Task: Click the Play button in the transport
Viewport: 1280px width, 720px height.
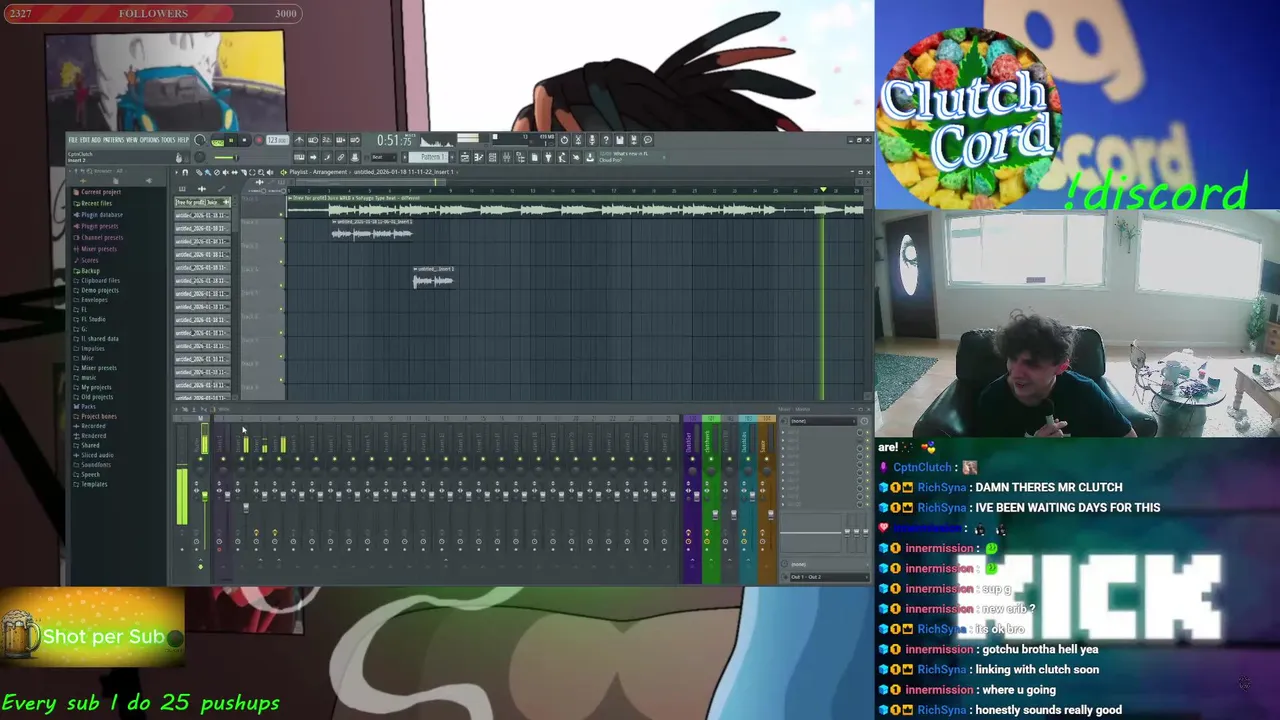Action: point(231,140)
